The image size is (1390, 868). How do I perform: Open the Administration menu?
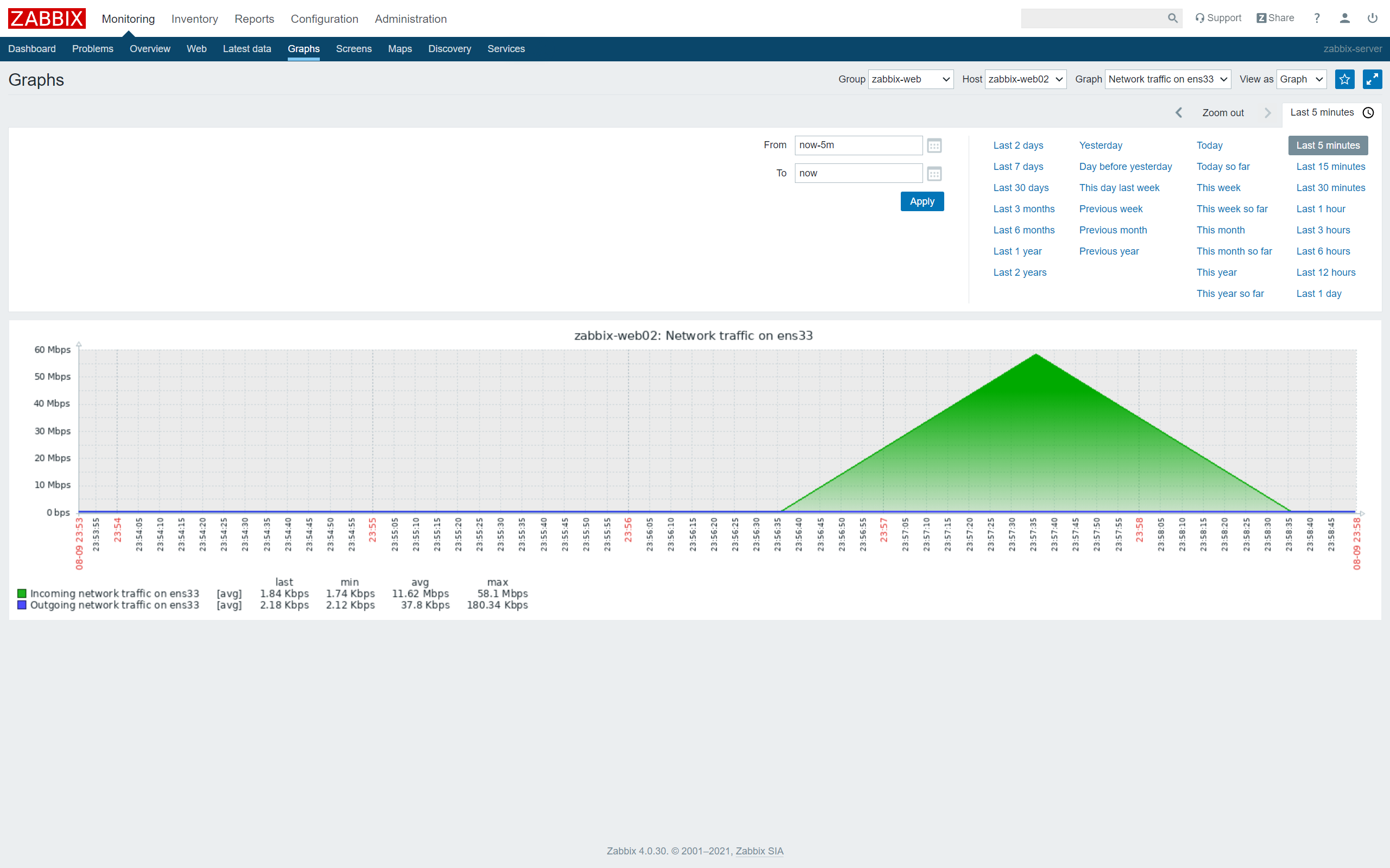coord(410,19)
